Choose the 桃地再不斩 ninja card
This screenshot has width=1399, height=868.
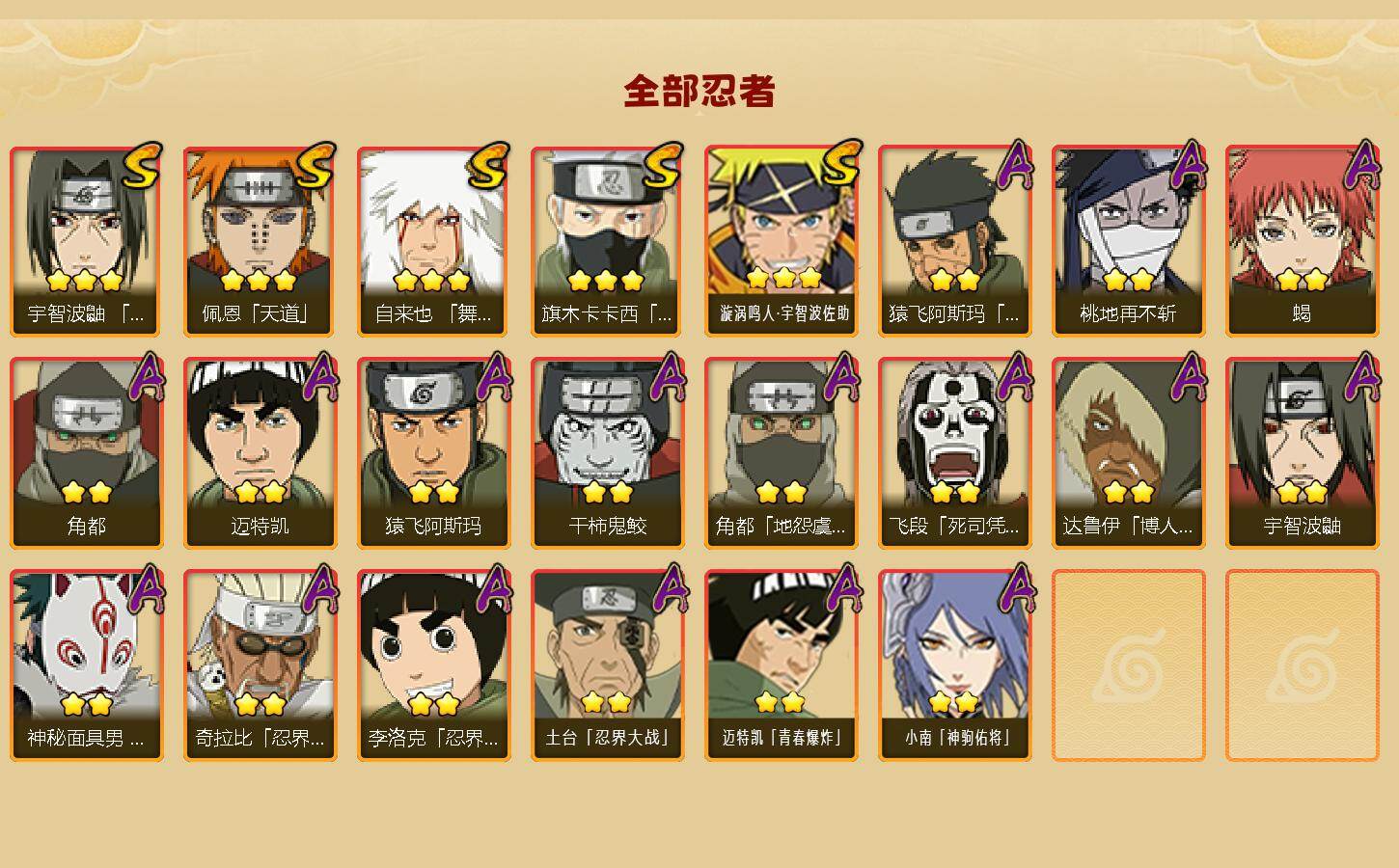[x=1128, y=241]
